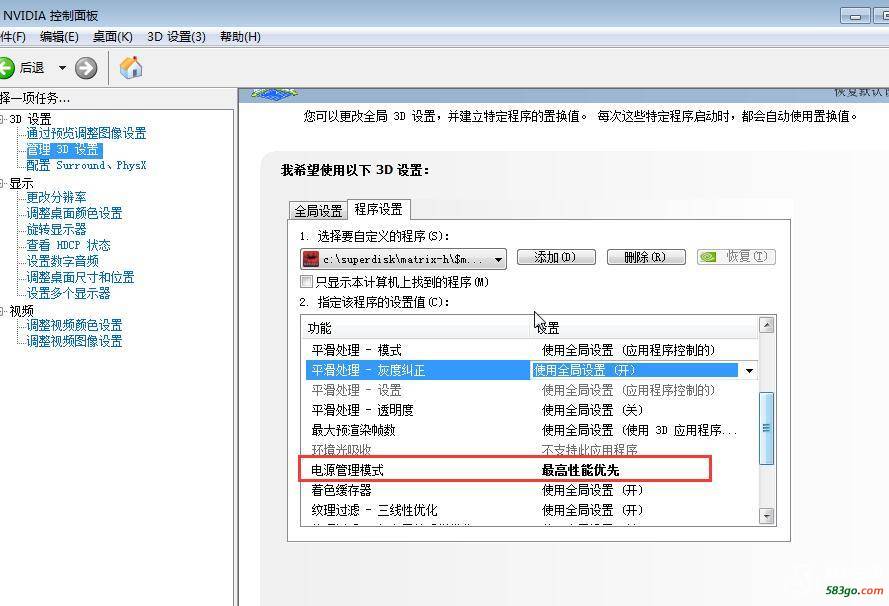The height and width of the screenshot is (606, 889).
Task: Click the grey forward arrow icon
Action: (86, 68)
